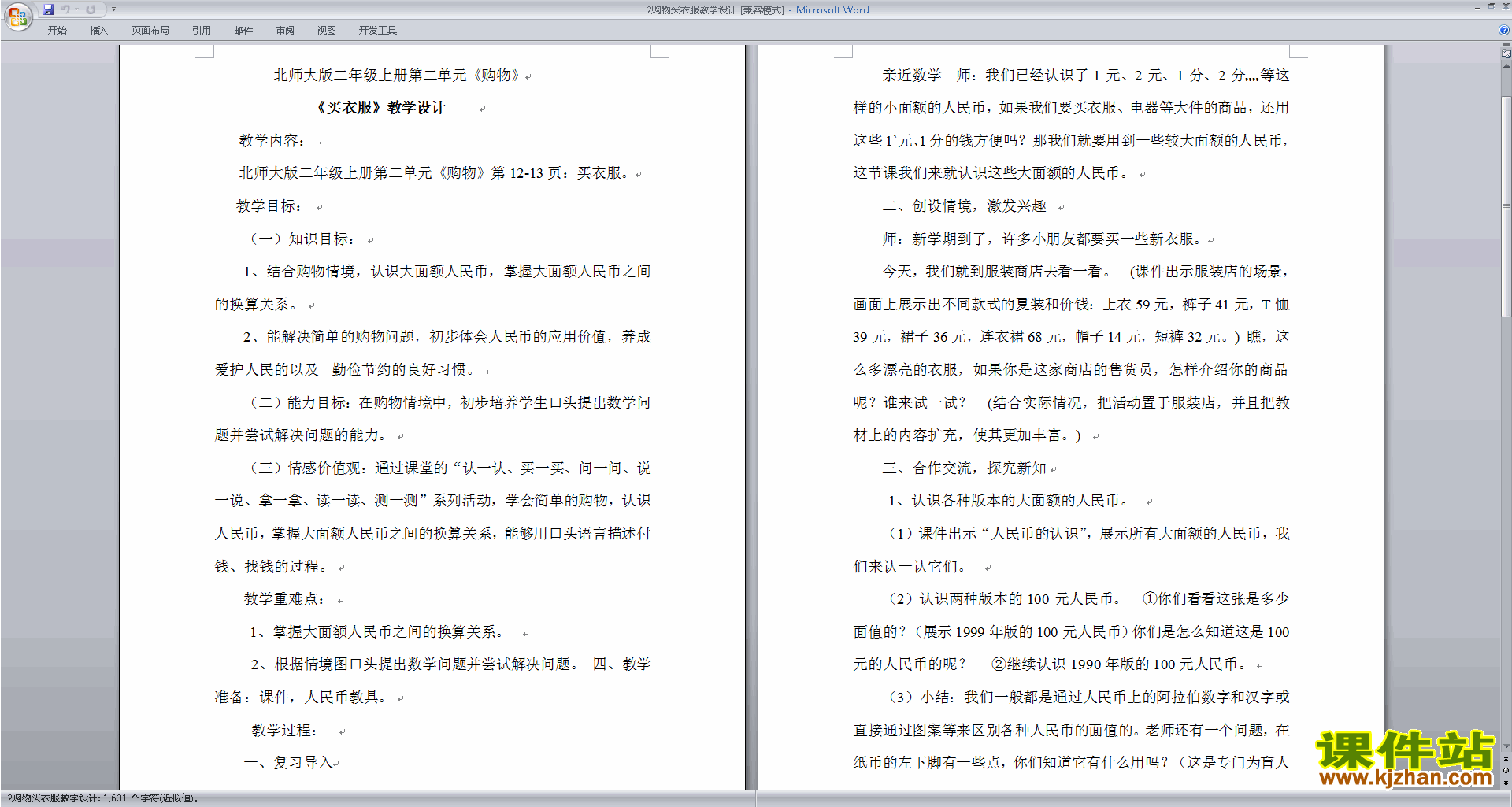Open Word Help with the blue question mark
This screenshot has height=807, width=1512.
pyautogui.click(x=1503, y=30)
